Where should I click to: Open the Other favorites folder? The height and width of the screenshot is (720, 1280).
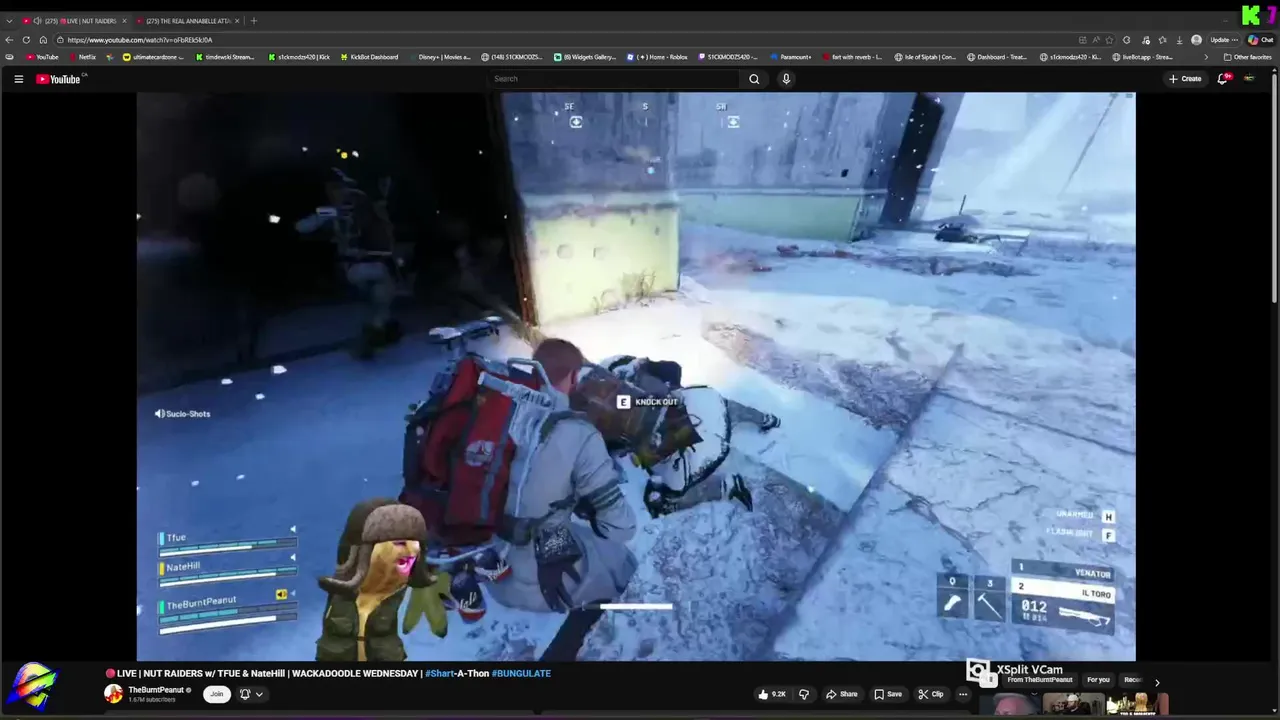tap(1248, 57)
